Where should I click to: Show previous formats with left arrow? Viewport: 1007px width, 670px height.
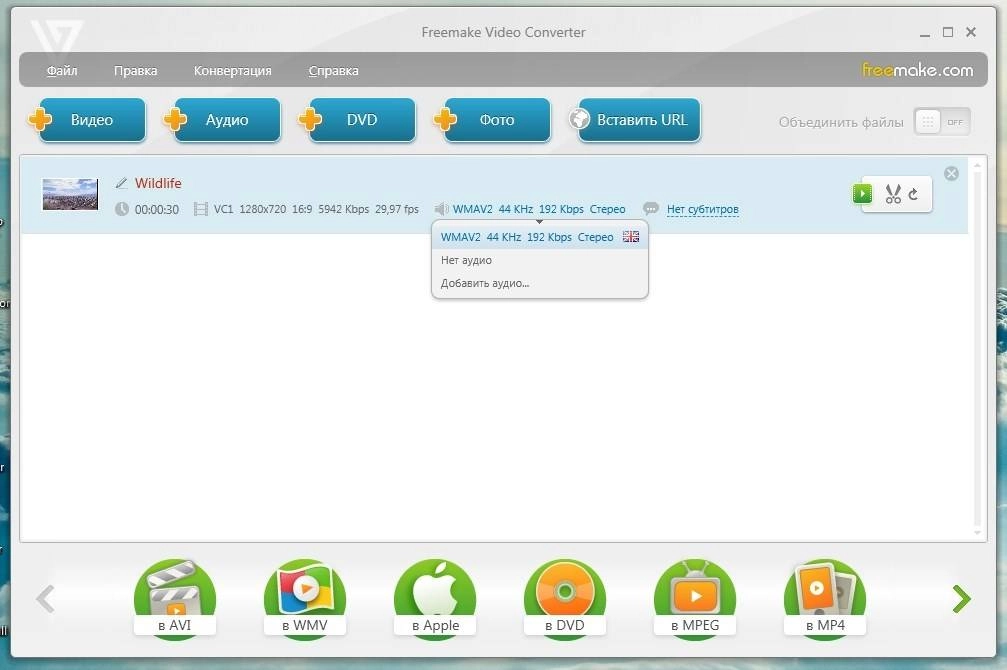coord(45,599)
